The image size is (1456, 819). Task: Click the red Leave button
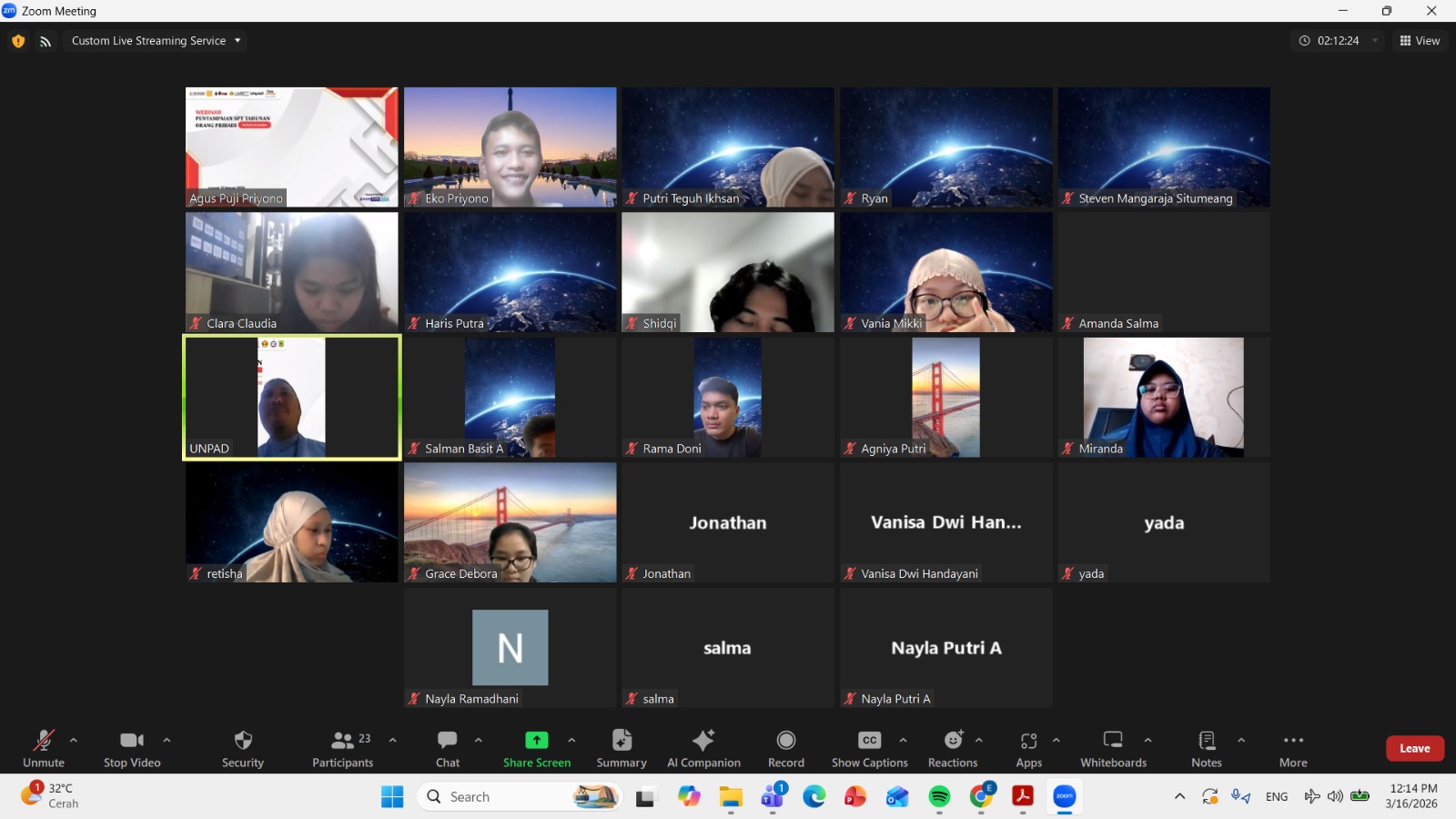coord(1414,748)
